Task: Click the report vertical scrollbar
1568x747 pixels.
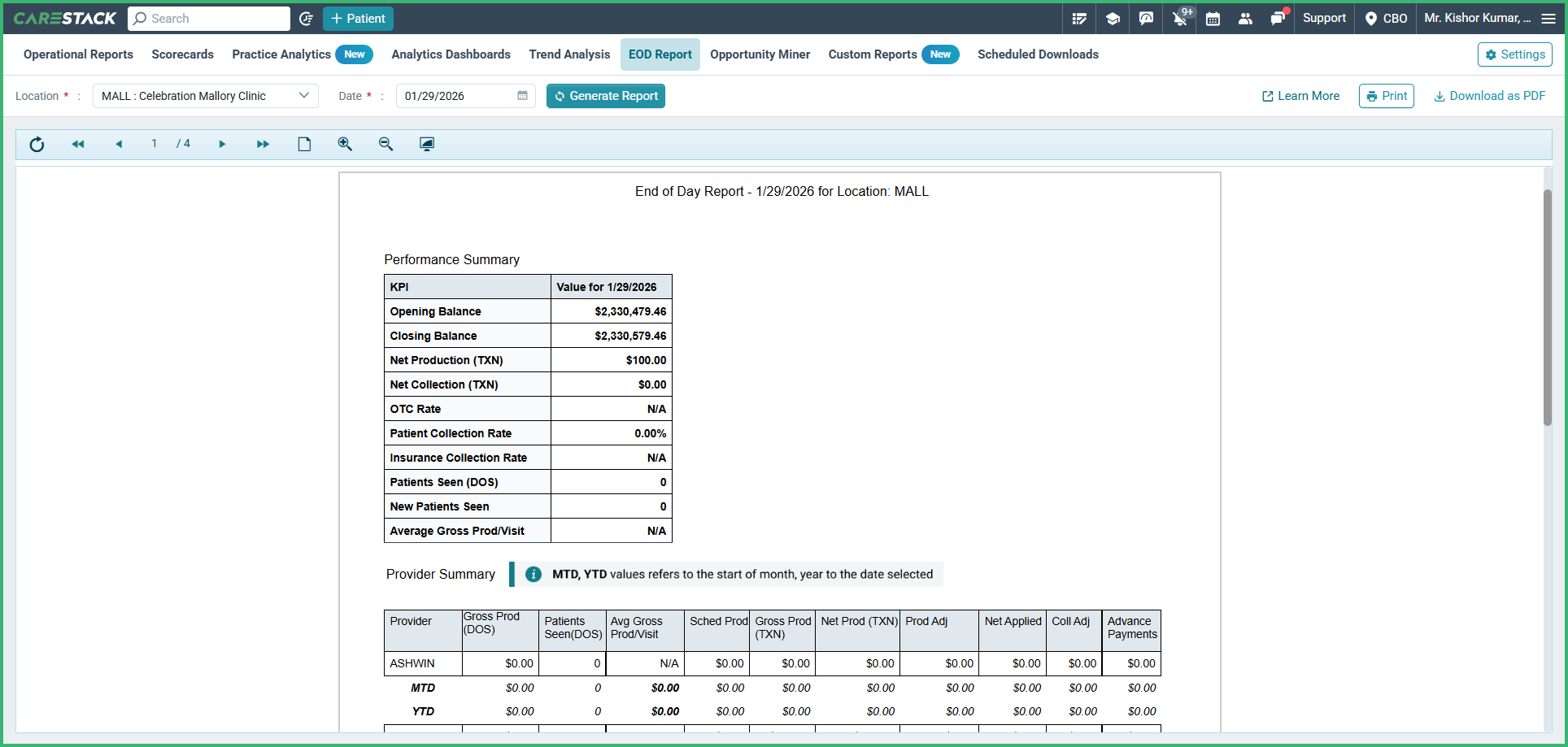Action: (x=1548, y=307)
